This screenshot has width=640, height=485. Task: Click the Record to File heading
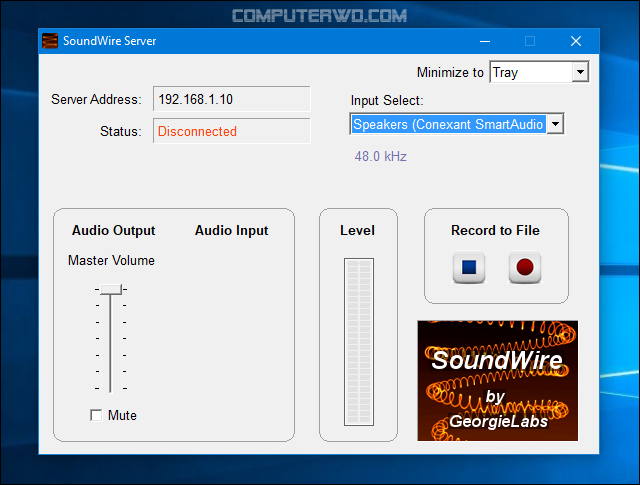495,230
